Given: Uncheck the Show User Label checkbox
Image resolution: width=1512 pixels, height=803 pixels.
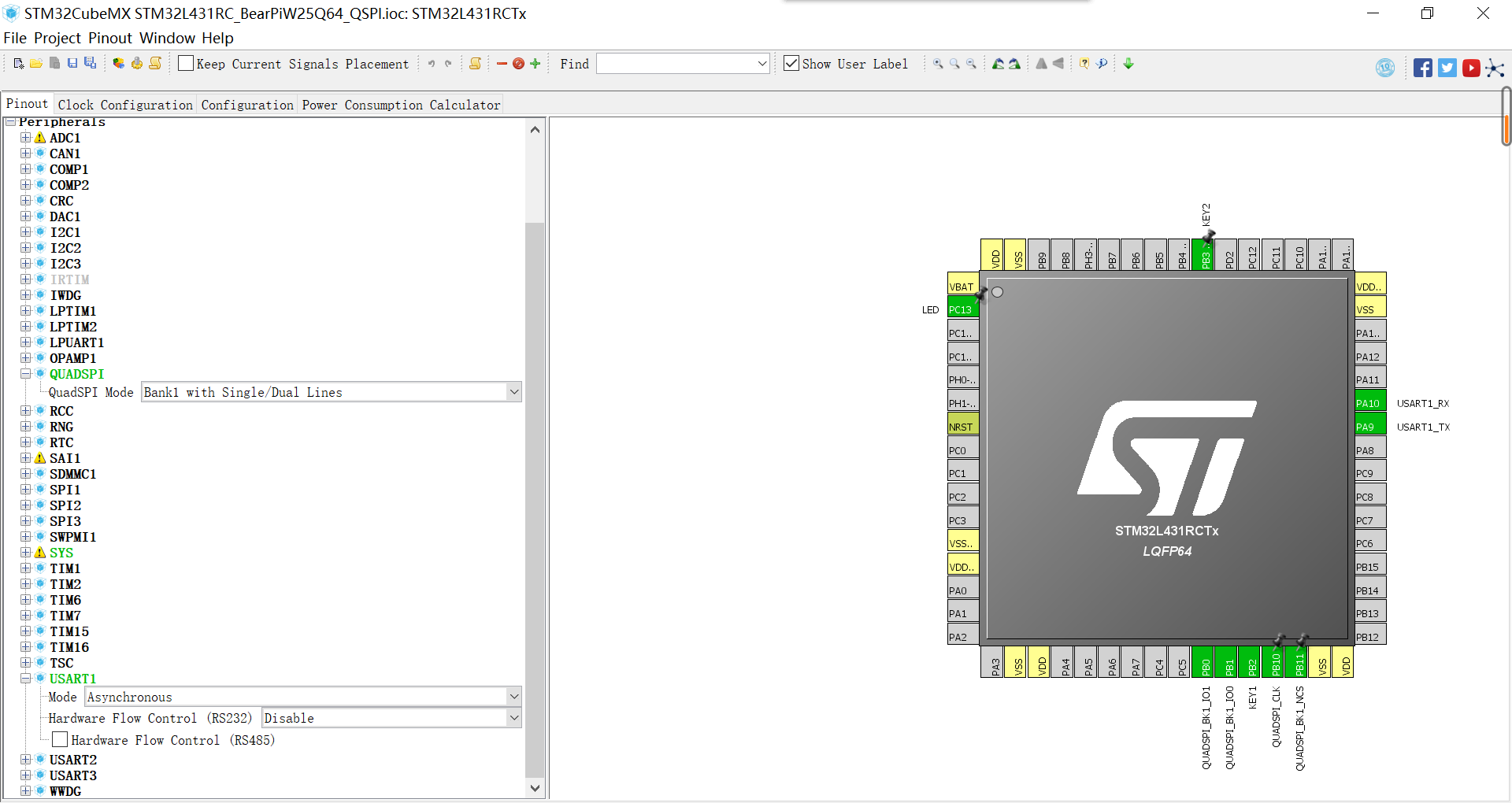Looking at the screenshot, I should [791, 64].
